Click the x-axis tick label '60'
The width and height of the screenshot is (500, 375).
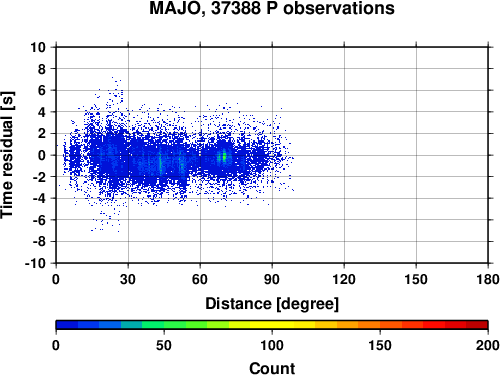coord(200,279)
